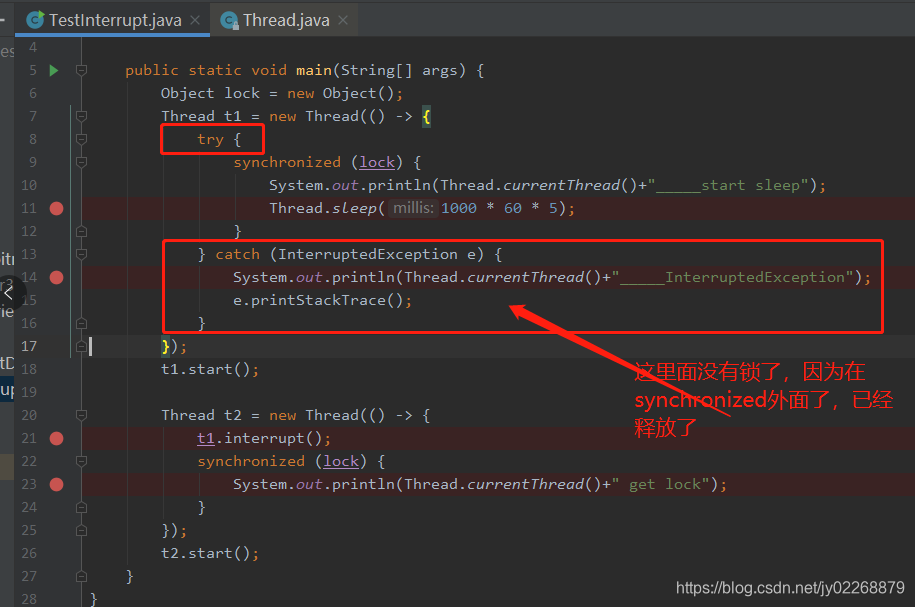Click fold end marker on line 12

[x=82, y=231]
